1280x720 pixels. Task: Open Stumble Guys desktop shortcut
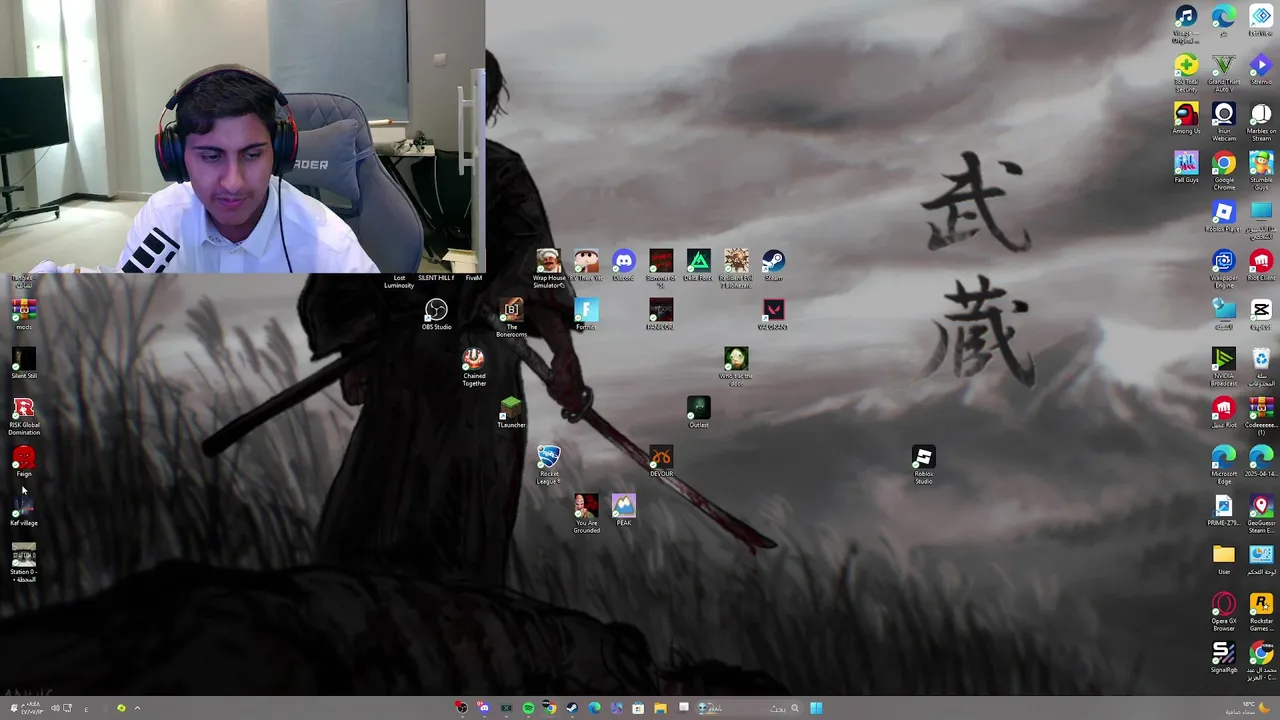[1261, 171]
